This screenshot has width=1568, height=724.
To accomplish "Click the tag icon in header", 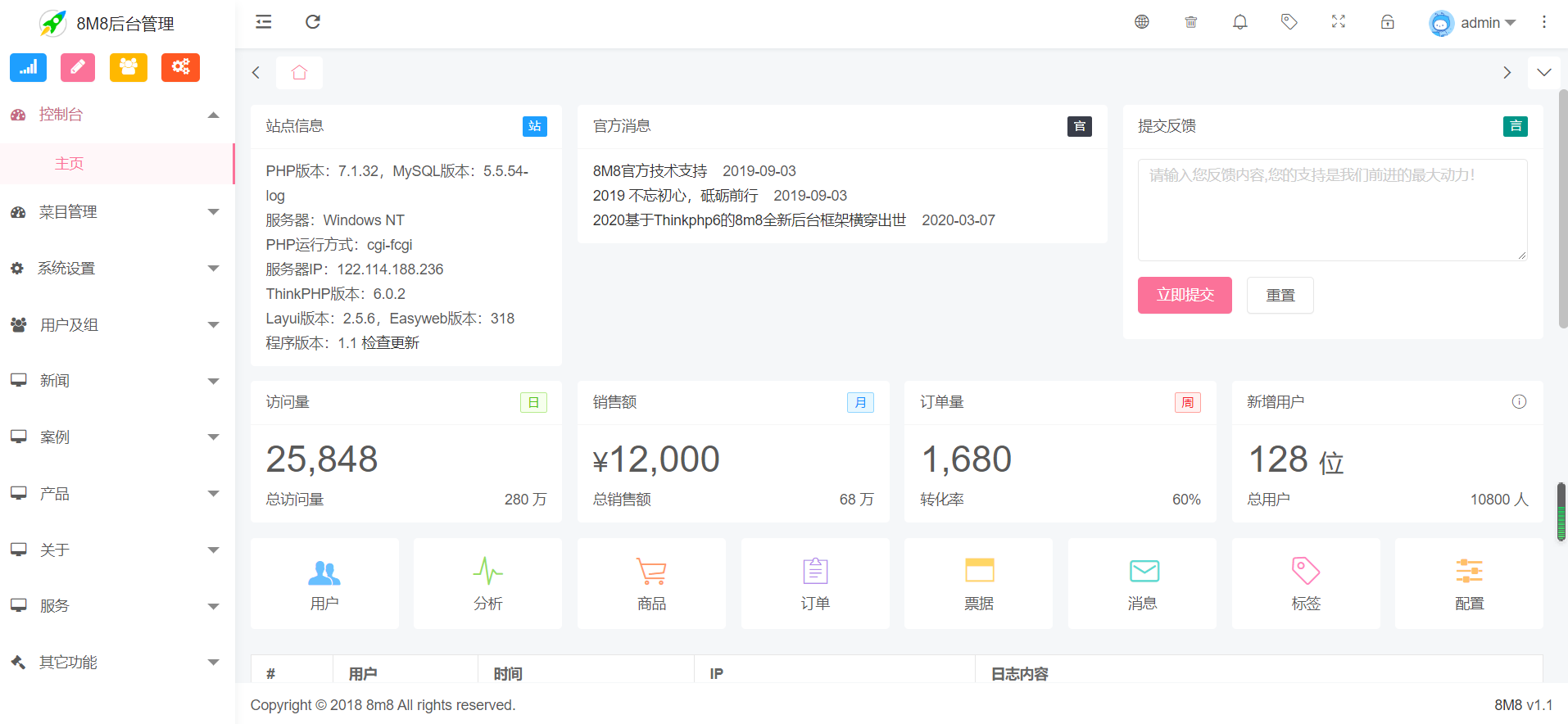I will pos(1289,22).
